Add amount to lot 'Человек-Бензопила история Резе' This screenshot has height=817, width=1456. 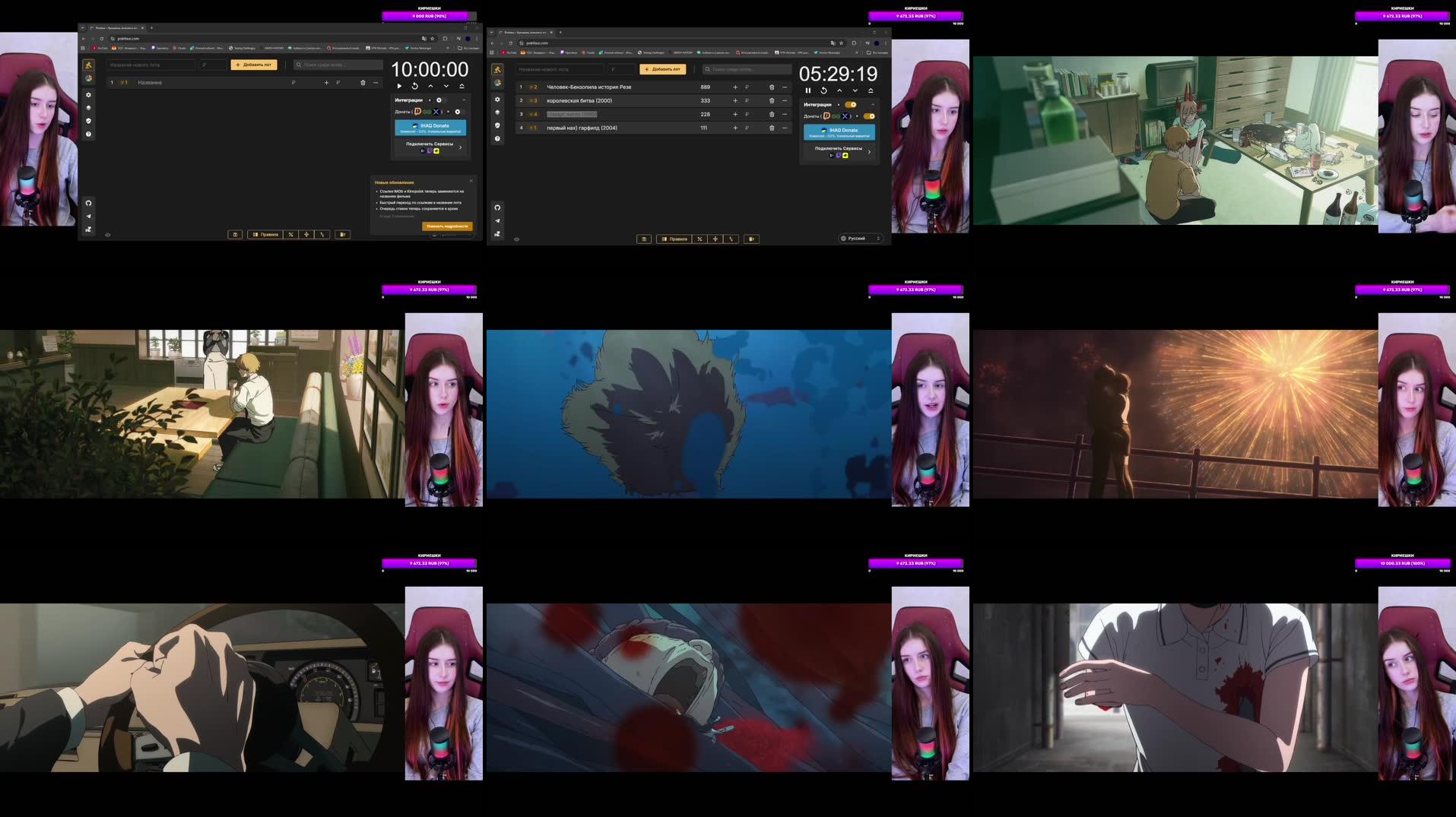[x=735, y=87]
